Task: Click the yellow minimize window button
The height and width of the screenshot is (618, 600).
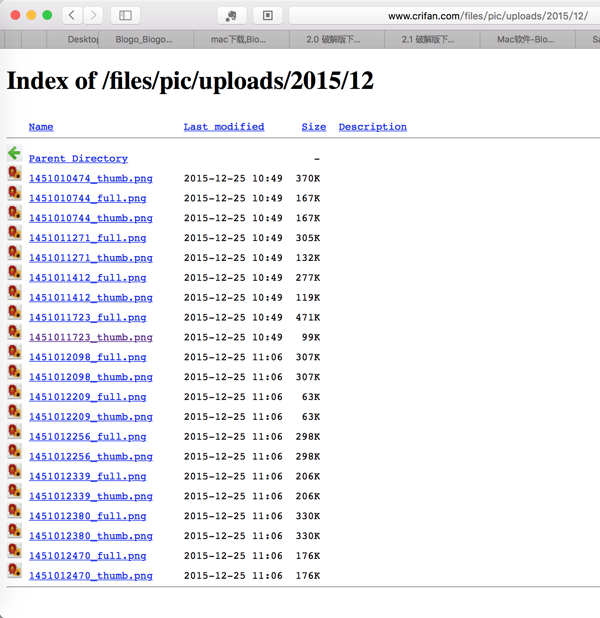Action: click(31, 15)
